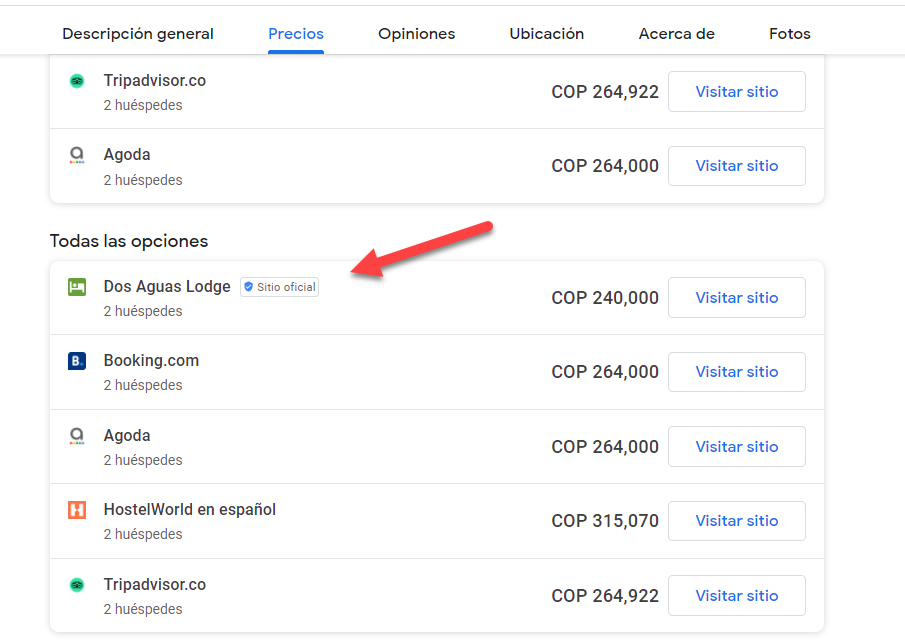The width and height of the screenshot is (905, 644).
Task: Click the HostelWorld orange H logo icon
Action: pos(77,510)
